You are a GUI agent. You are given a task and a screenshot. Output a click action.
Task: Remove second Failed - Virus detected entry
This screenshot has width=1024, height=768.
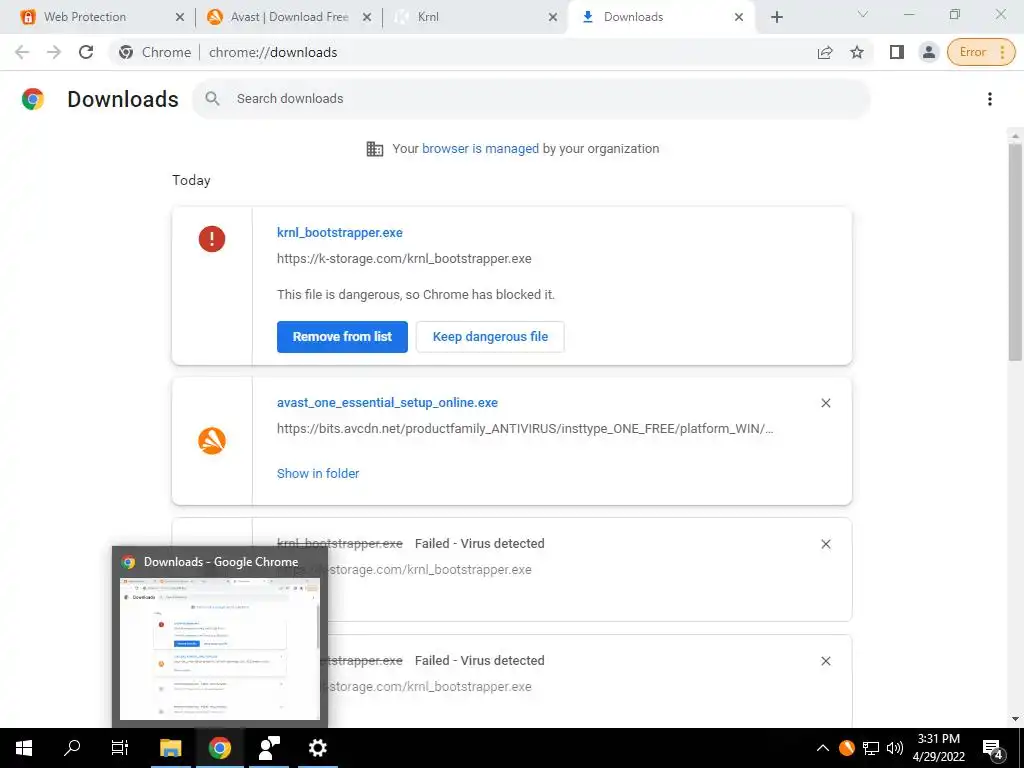tap(825, 661)
